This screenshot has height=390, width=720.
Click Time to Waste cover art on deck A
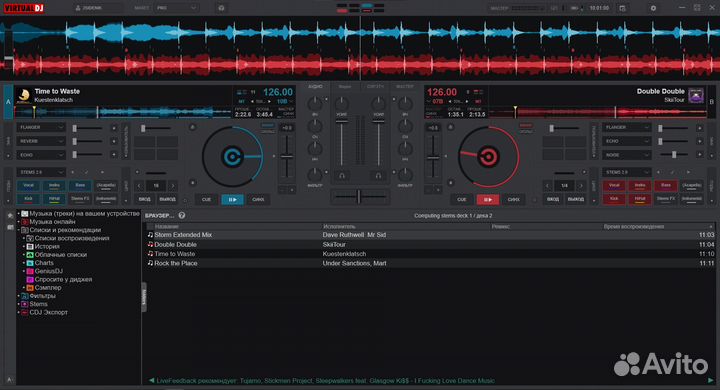coord(23,96)
